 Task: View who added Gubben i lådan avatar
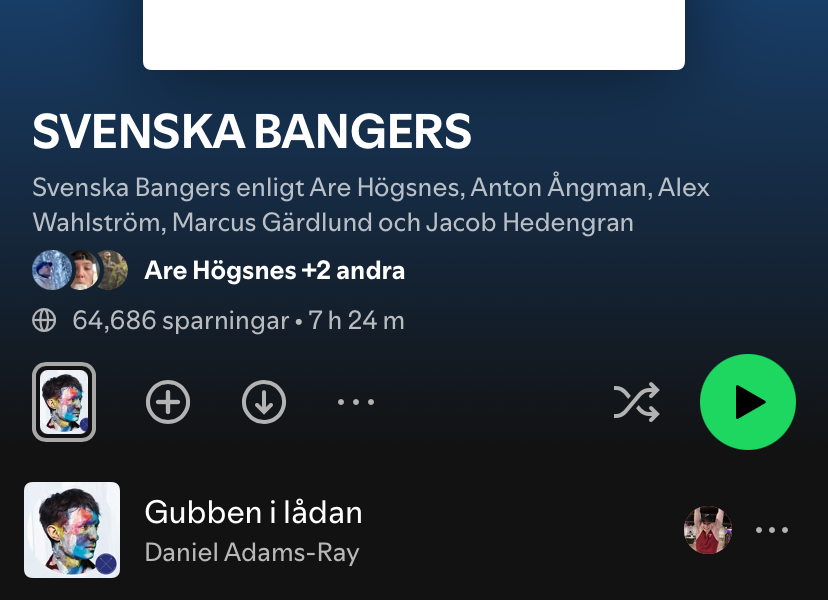point(708,530)
